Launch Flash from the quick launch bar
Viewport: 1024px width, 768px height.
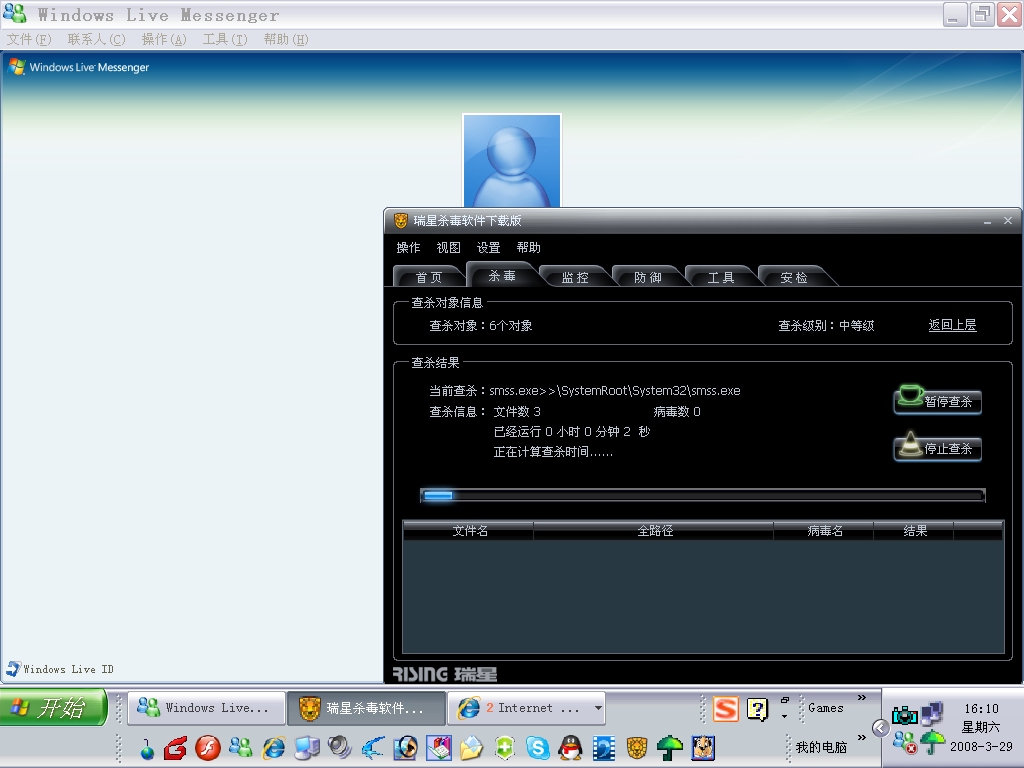pyautogui.click(x=208, y=748)
